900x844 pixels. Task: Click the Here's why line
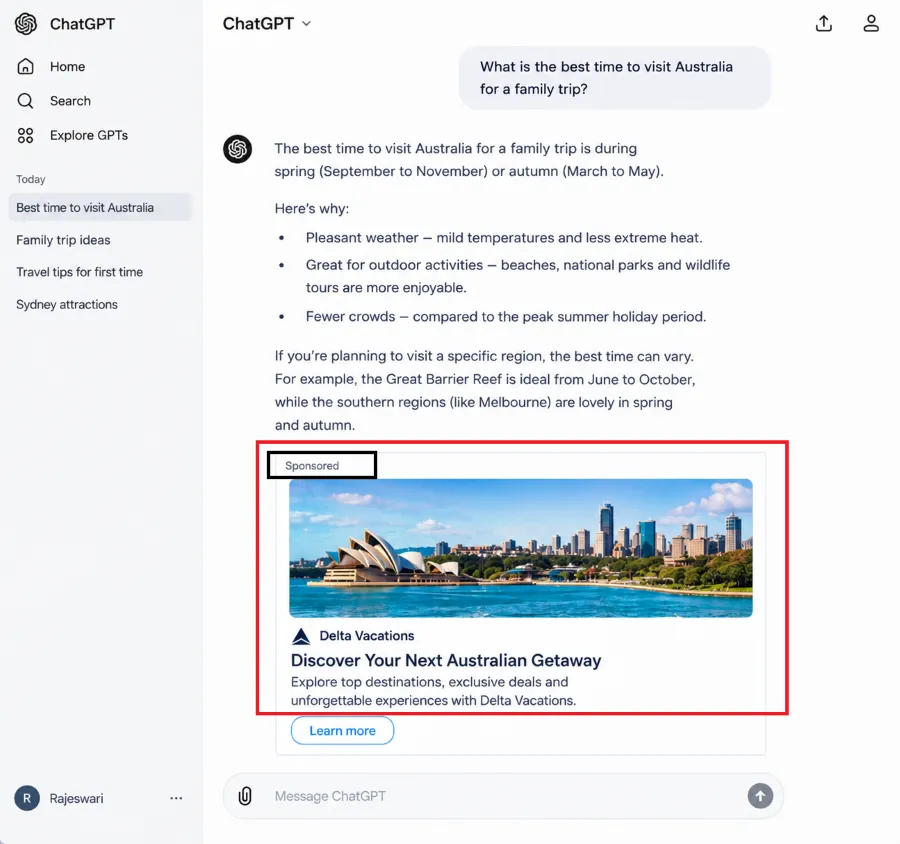[312, 208]
